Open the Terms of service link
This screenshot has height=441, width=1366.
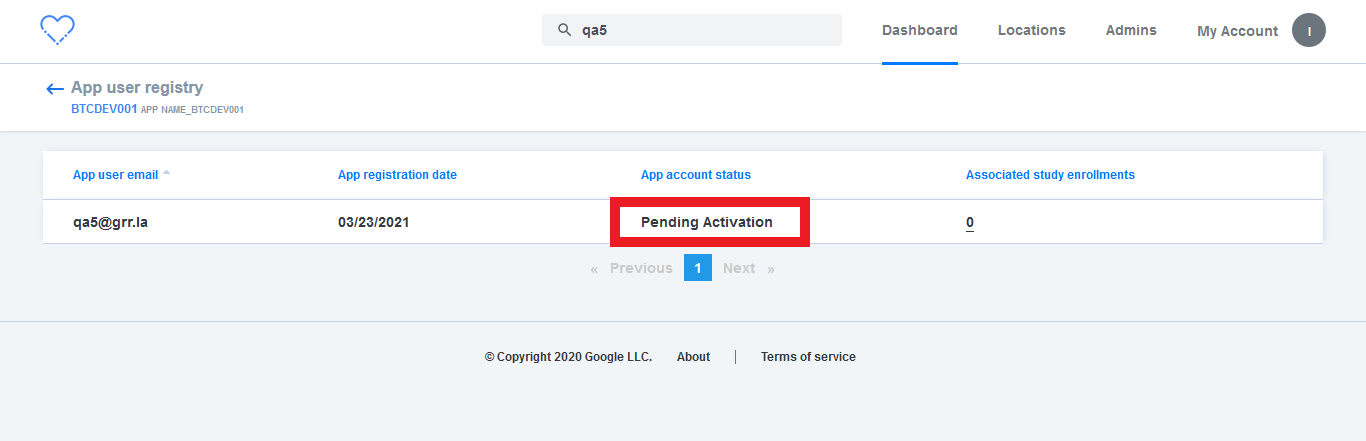808,357
